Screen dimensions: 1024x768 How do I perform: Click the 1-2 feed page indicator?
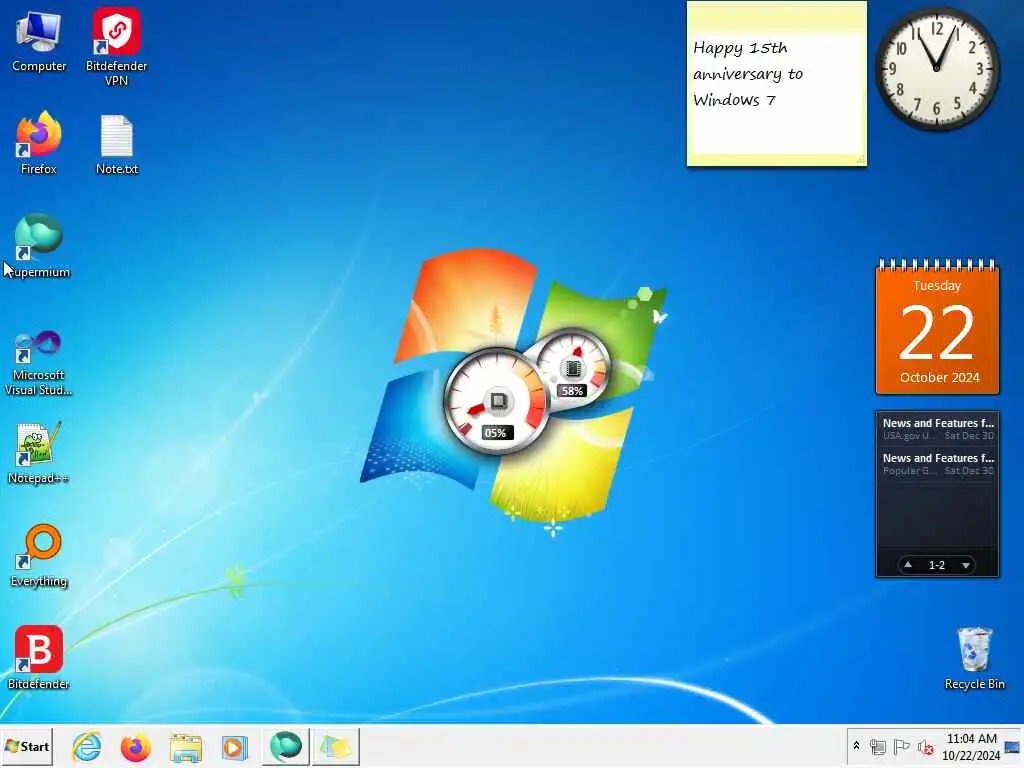point(936,565)
